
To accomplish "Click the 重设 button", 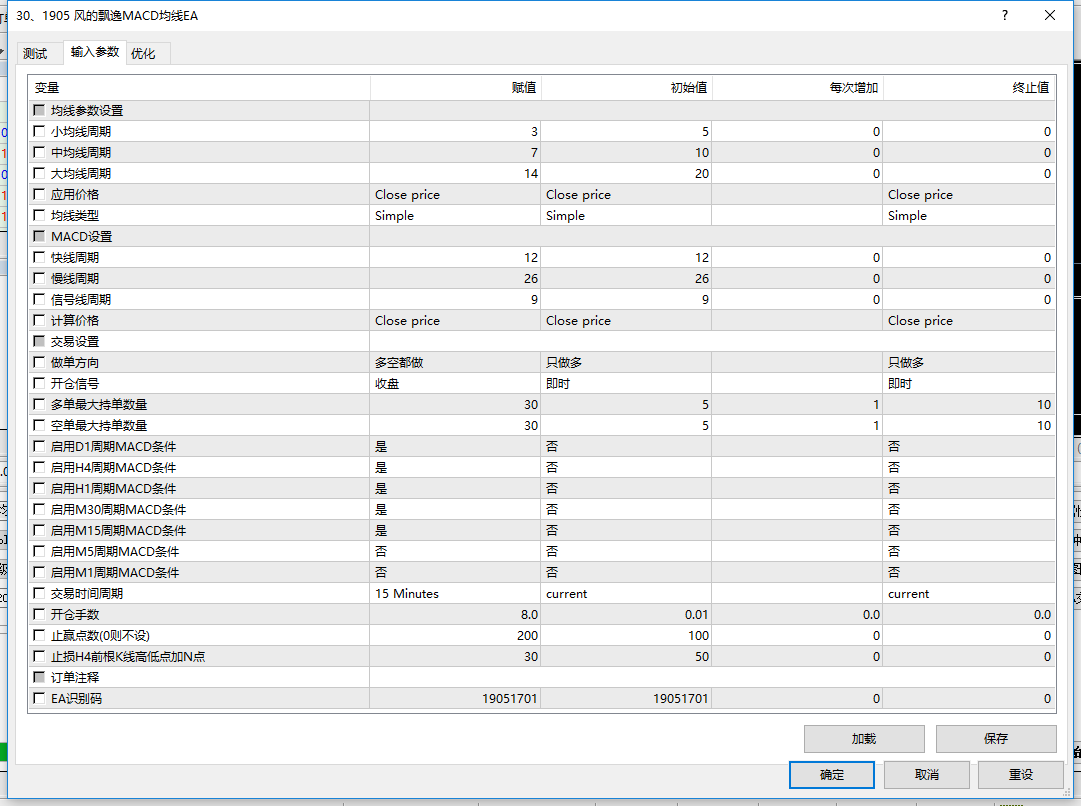I will [1020, 774].
